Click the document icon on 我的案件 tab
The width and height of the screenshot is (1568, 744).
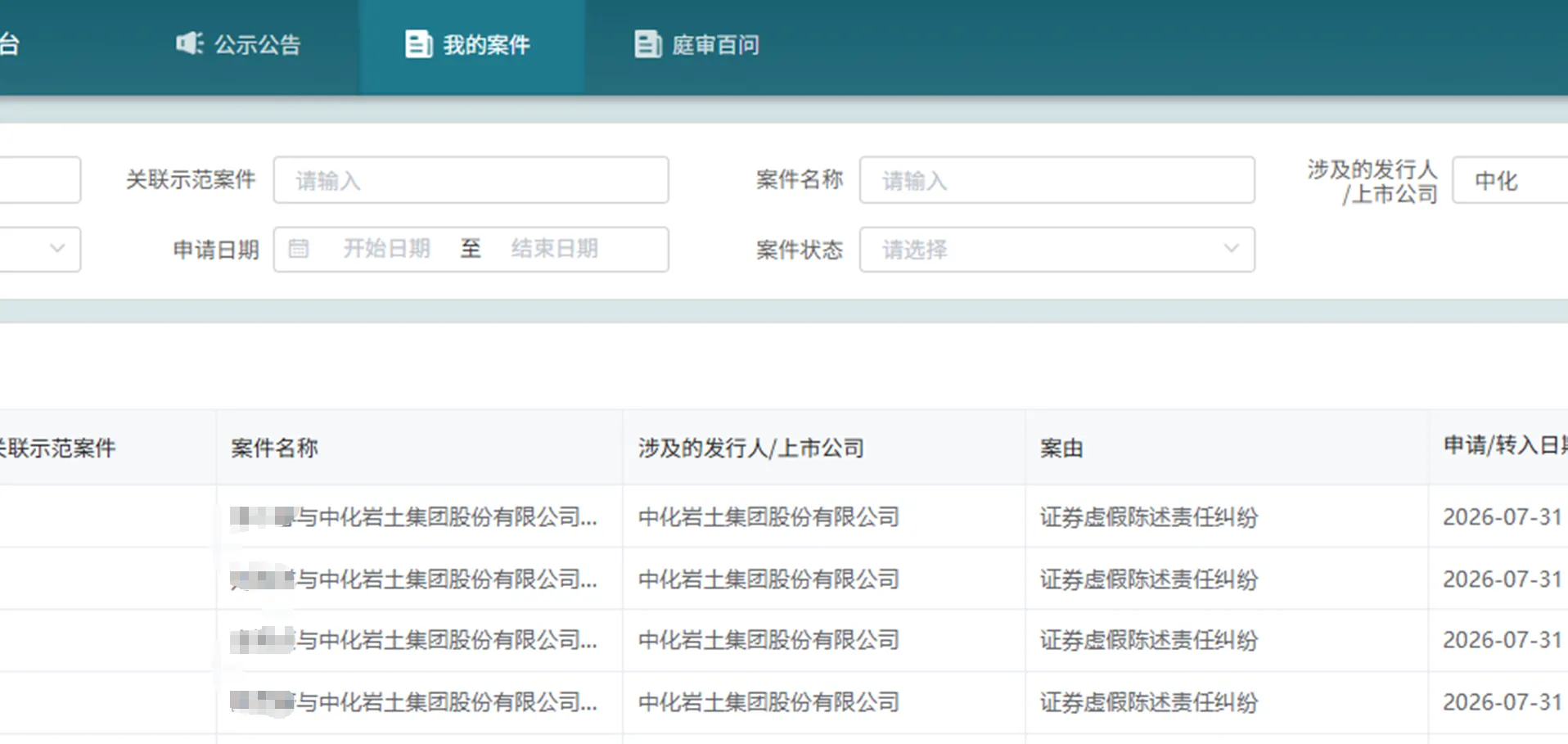tap(418, 44)
